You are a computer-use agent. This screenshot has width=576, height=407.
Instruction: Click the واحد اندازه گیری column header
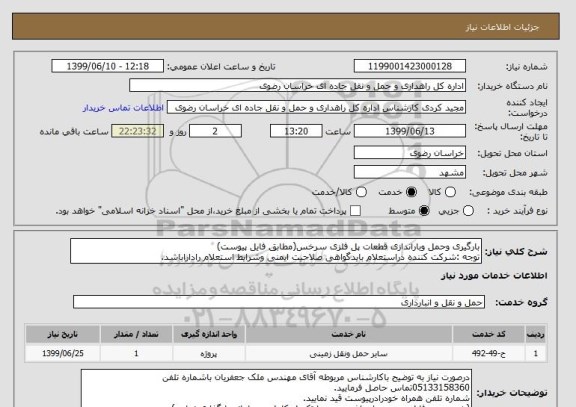point(209,334)
